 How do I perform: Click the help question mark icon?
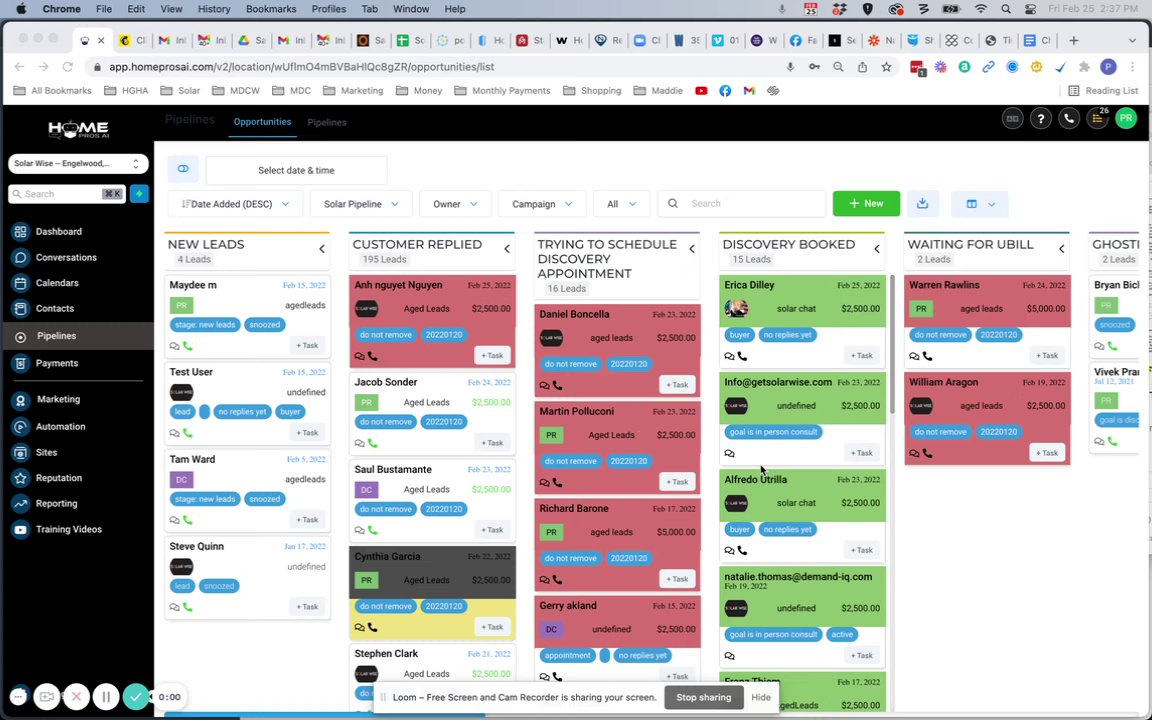click(1040, 118)
